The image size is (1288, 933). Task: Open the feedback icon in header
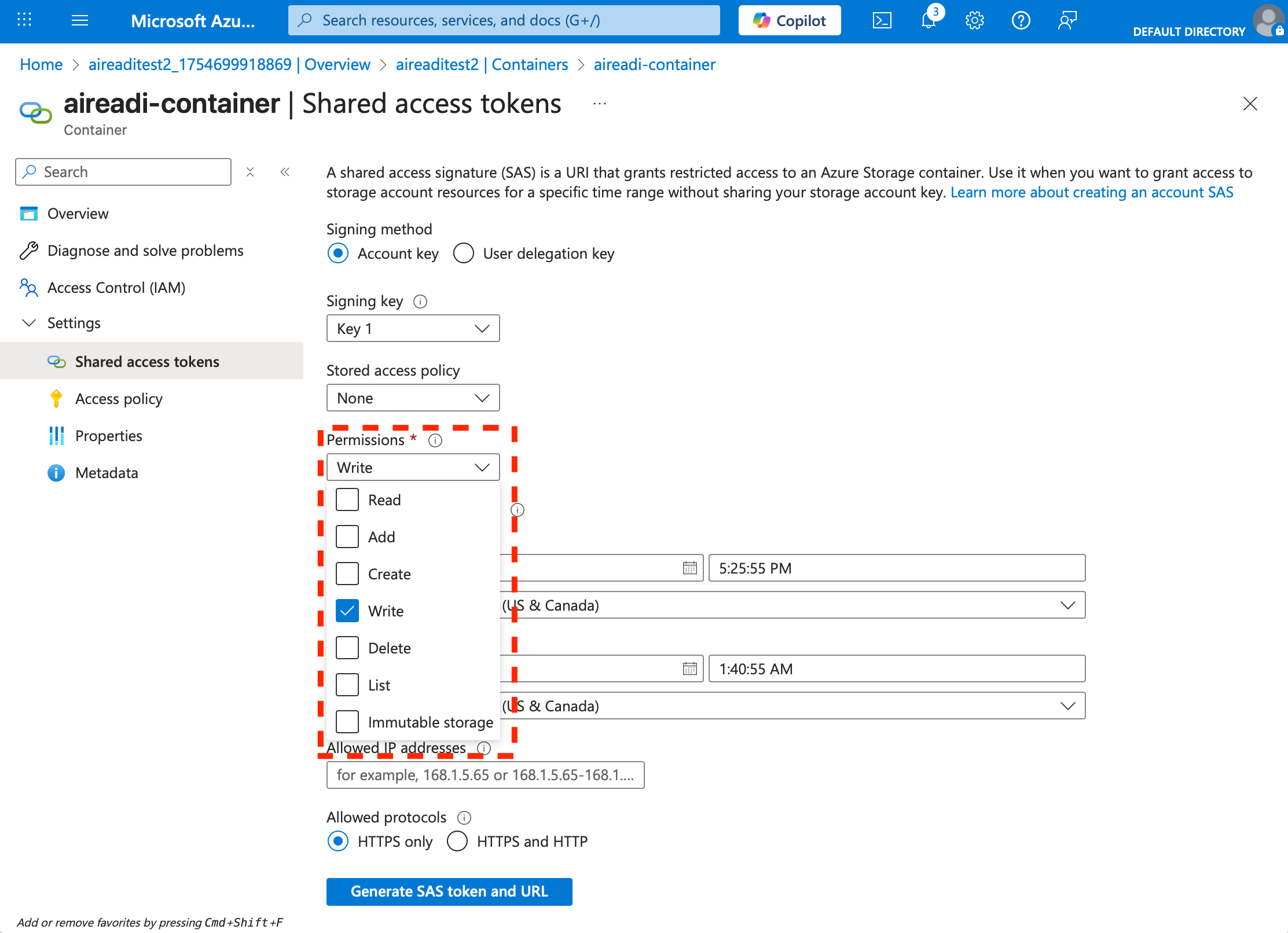point(1067,21)
